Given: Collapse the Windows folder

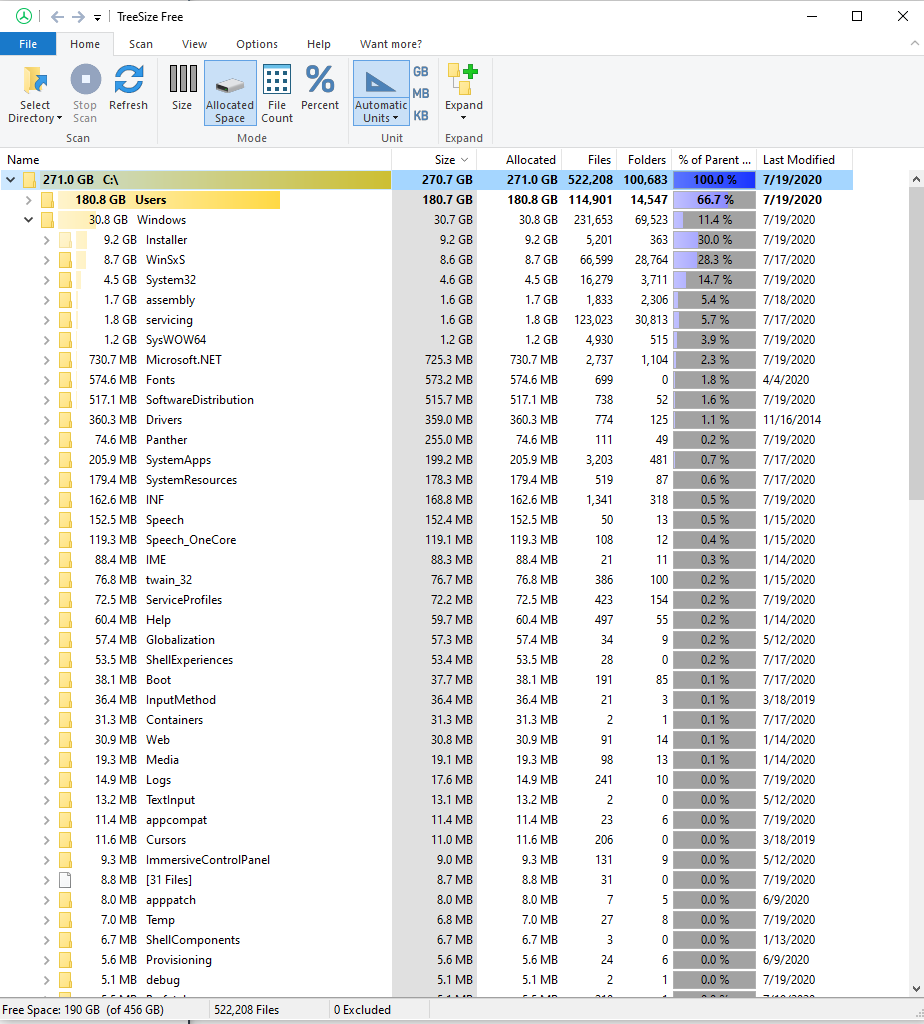Looking at the screenshot, I should click(x=28, y=219).
